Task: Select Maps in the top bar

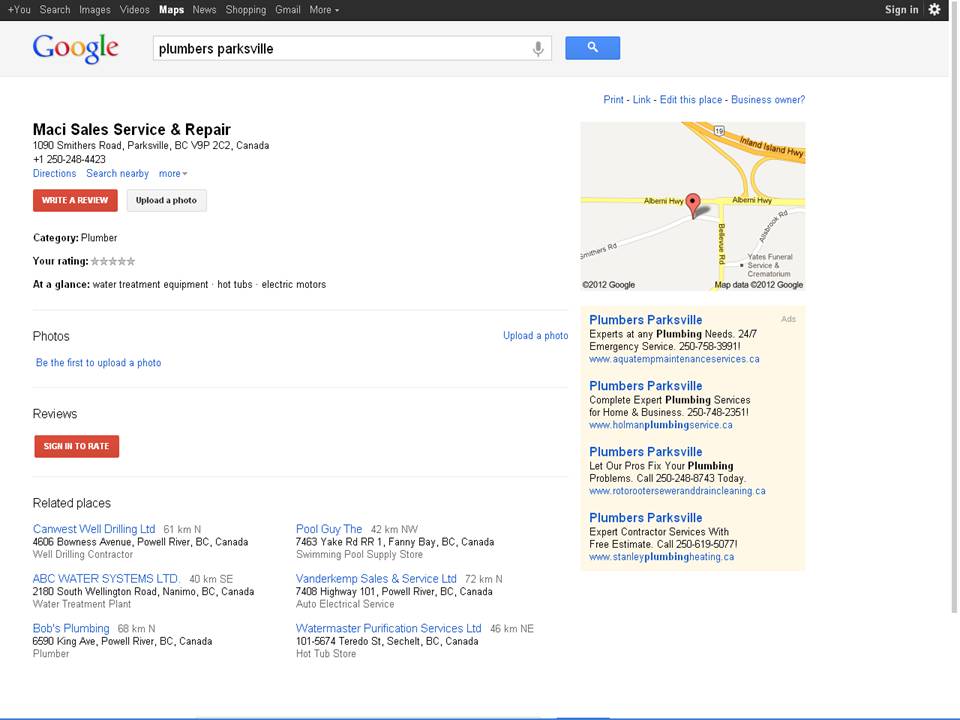Action: (x=171, y=10)
